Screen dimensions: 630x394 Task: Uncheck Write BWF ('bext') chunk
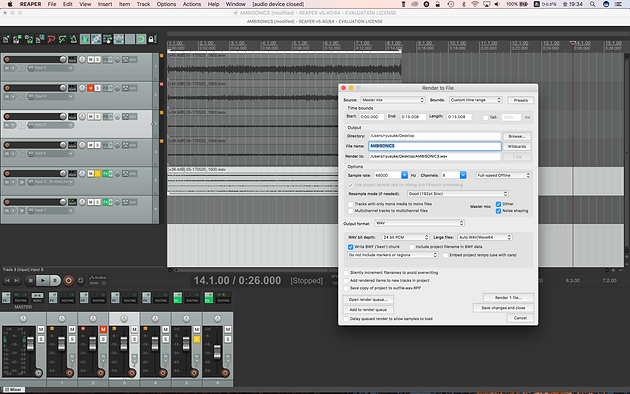click(x=350, y=247)
